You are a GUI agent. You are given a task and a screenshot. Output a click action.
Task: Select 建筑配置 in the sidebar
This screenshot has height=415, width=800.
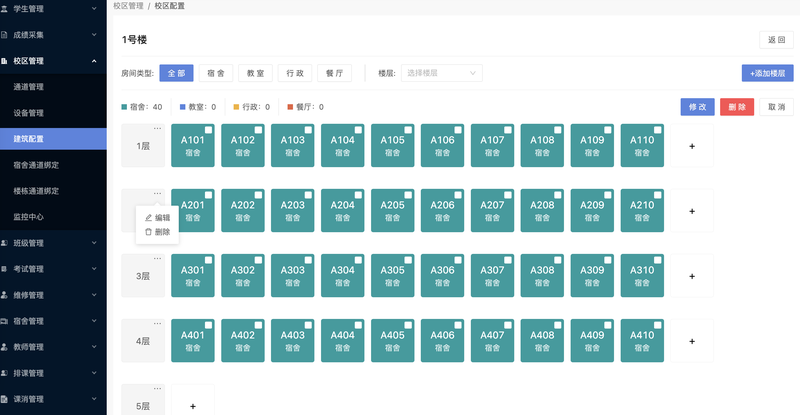pyautogui.click(x=53, y=139)
